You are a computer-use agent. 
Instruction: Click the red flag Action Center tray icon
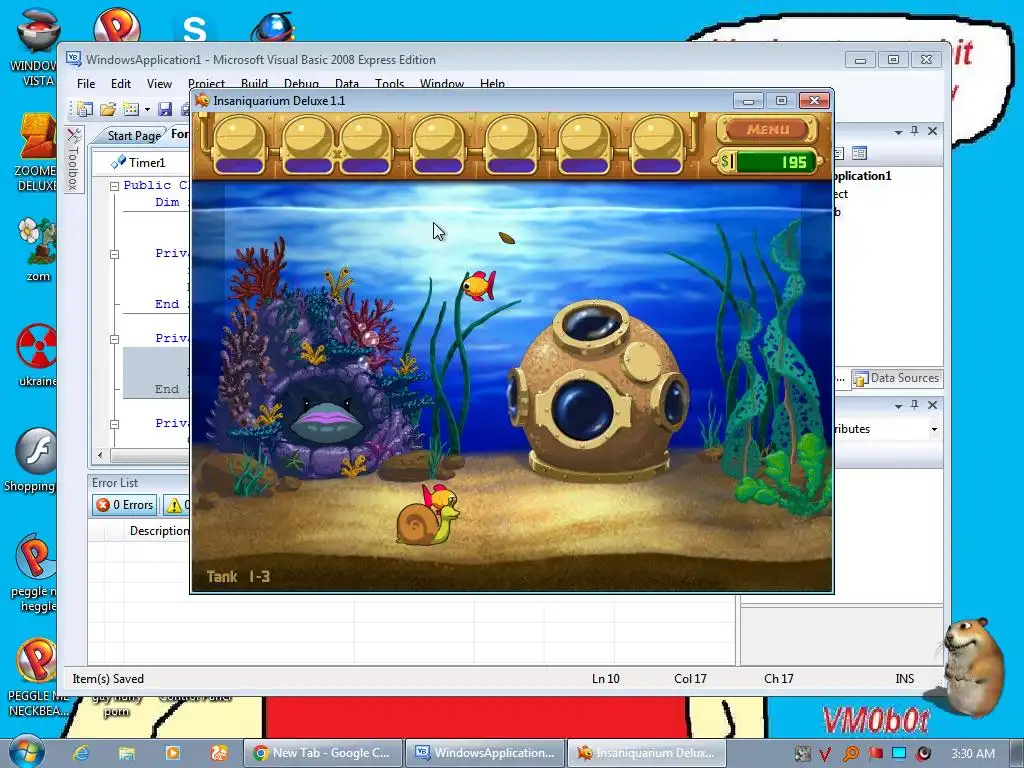pyautogui.click(x=875, y=753)
